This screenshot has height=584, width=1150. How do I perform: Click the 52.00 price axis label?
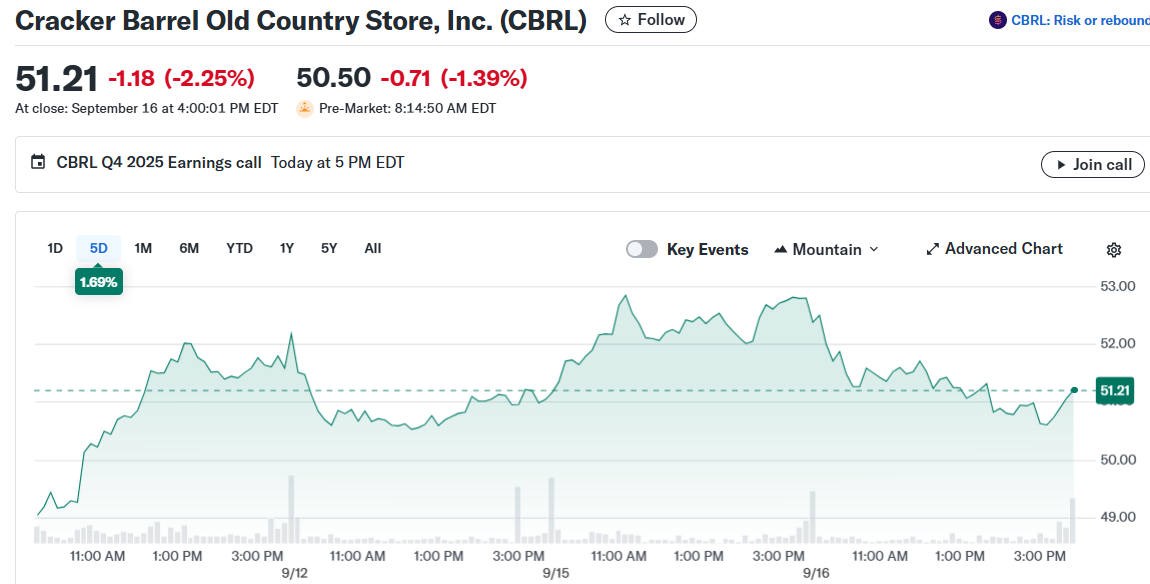1118,343
